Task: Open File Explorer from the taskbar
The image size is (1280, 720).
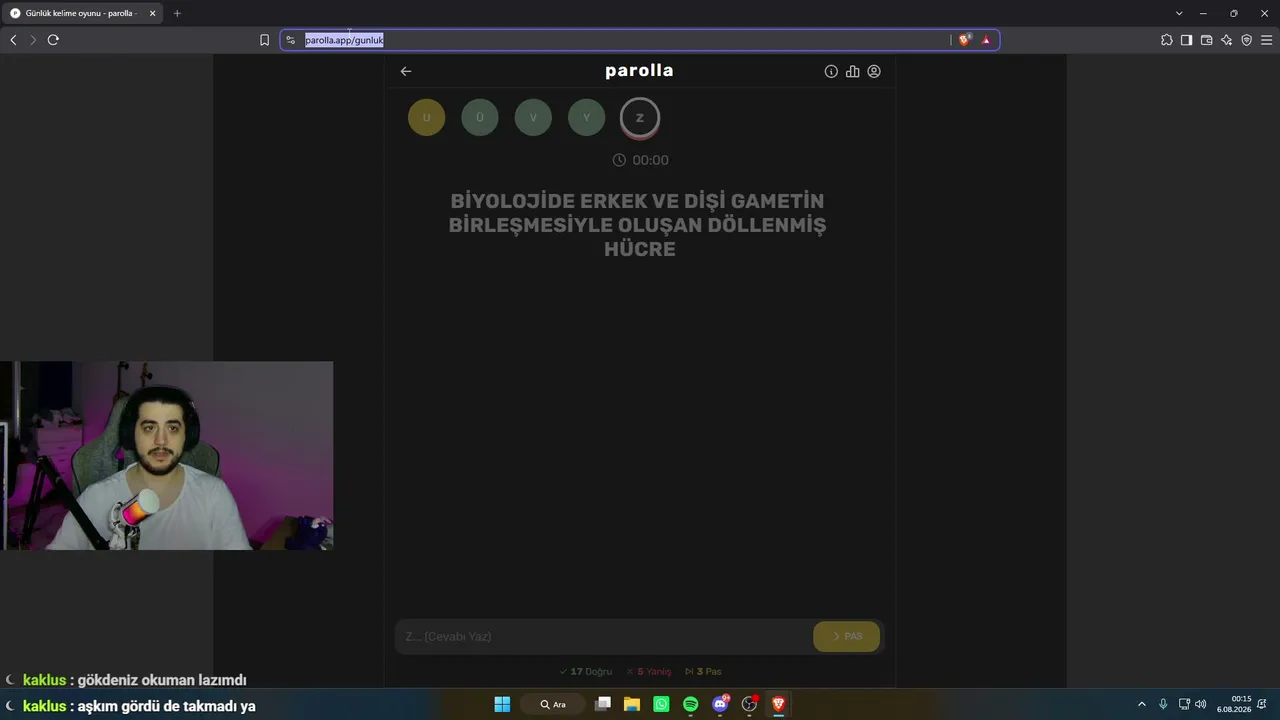Action: (x=632, y=704)
